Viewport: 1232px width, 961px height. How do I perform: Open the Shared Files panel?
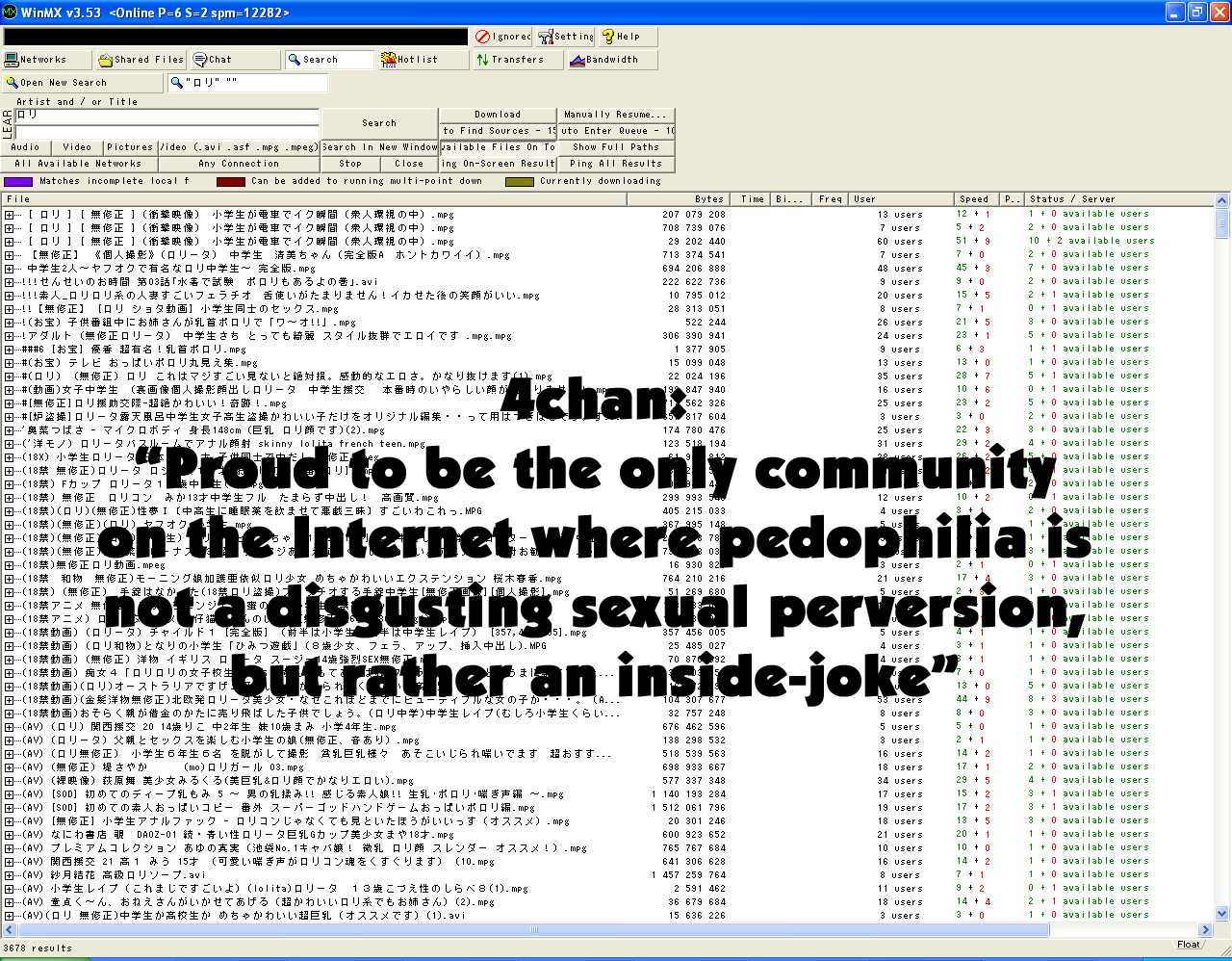click(141, 60)
